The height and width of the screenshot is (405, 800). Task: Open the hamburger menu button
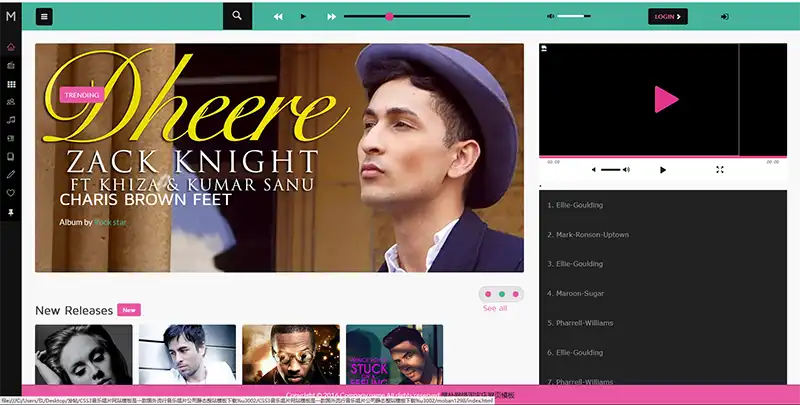[44, 17]
